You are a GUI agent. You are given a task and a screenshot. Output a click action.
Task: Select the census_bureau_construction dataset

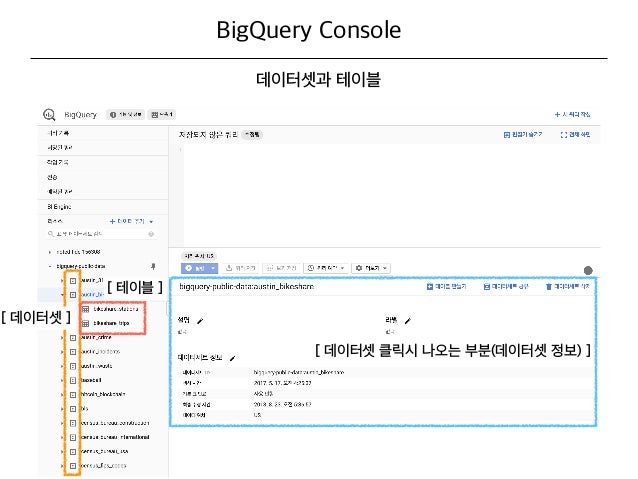[115, 423]
